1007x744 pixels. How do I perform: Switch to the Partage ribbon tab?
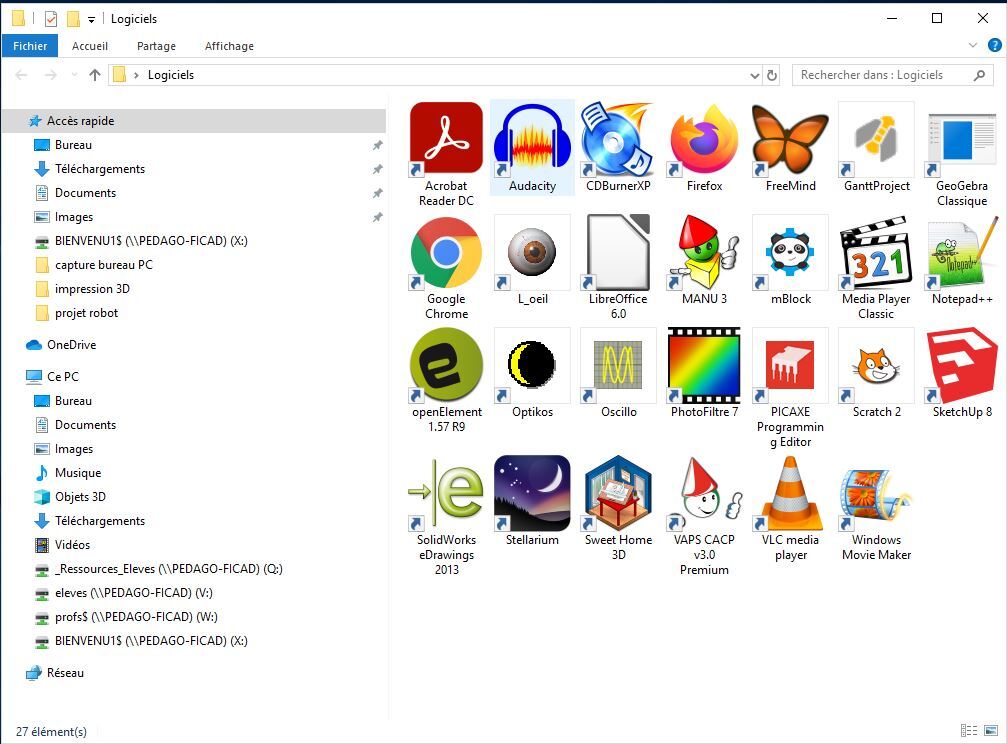156,46
